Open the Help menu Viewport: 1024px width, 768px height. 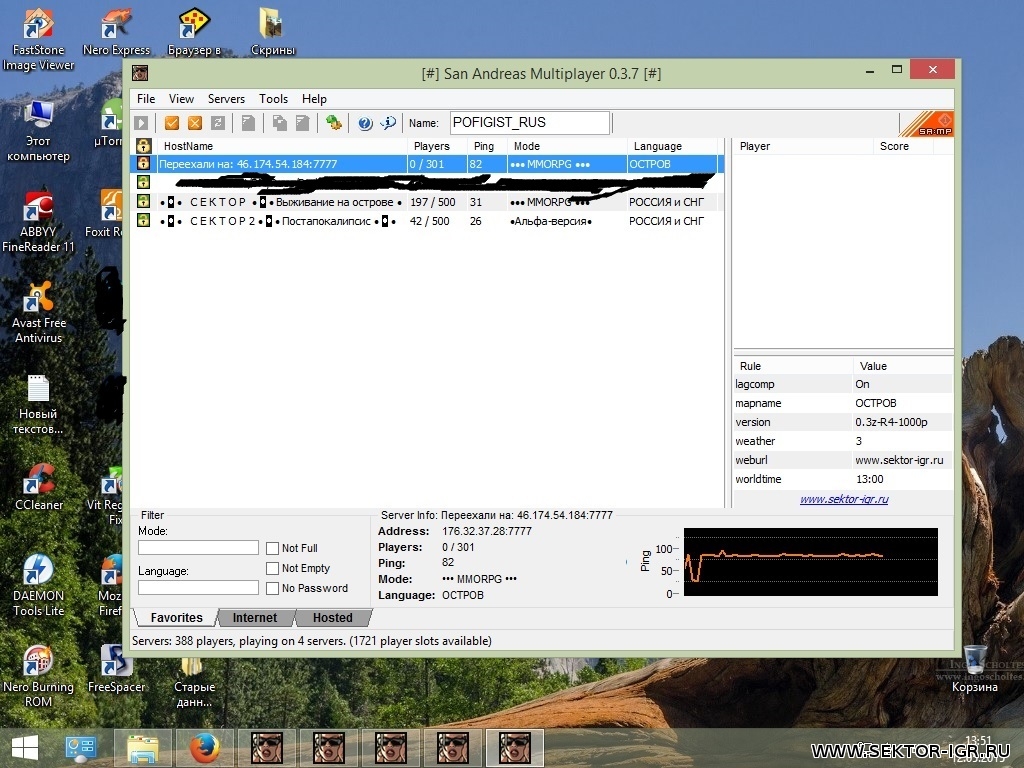coord(314,99)
